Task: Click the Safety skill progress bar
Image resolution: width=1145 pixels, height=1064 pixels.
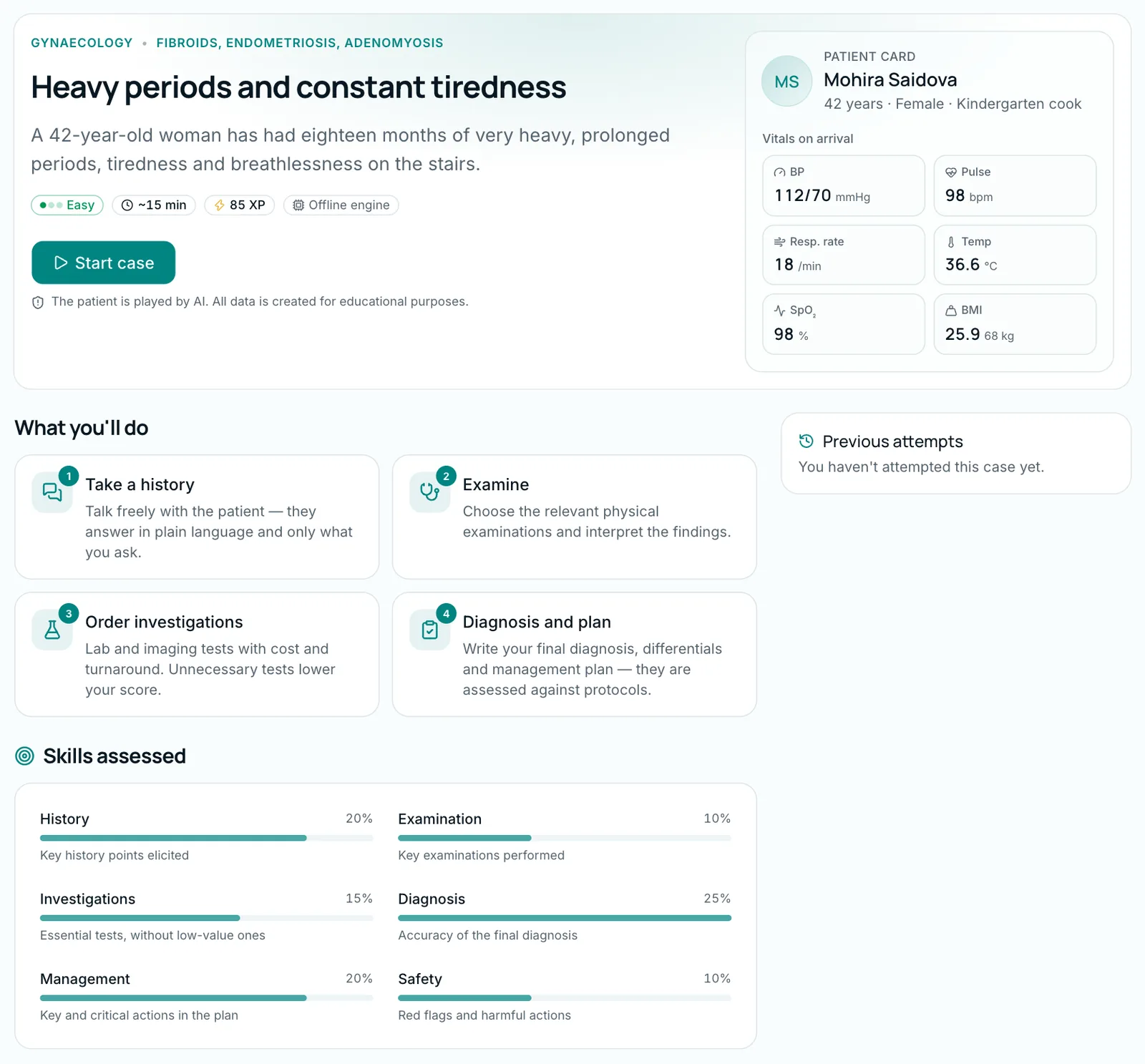Action: click(x=565, y=998)
